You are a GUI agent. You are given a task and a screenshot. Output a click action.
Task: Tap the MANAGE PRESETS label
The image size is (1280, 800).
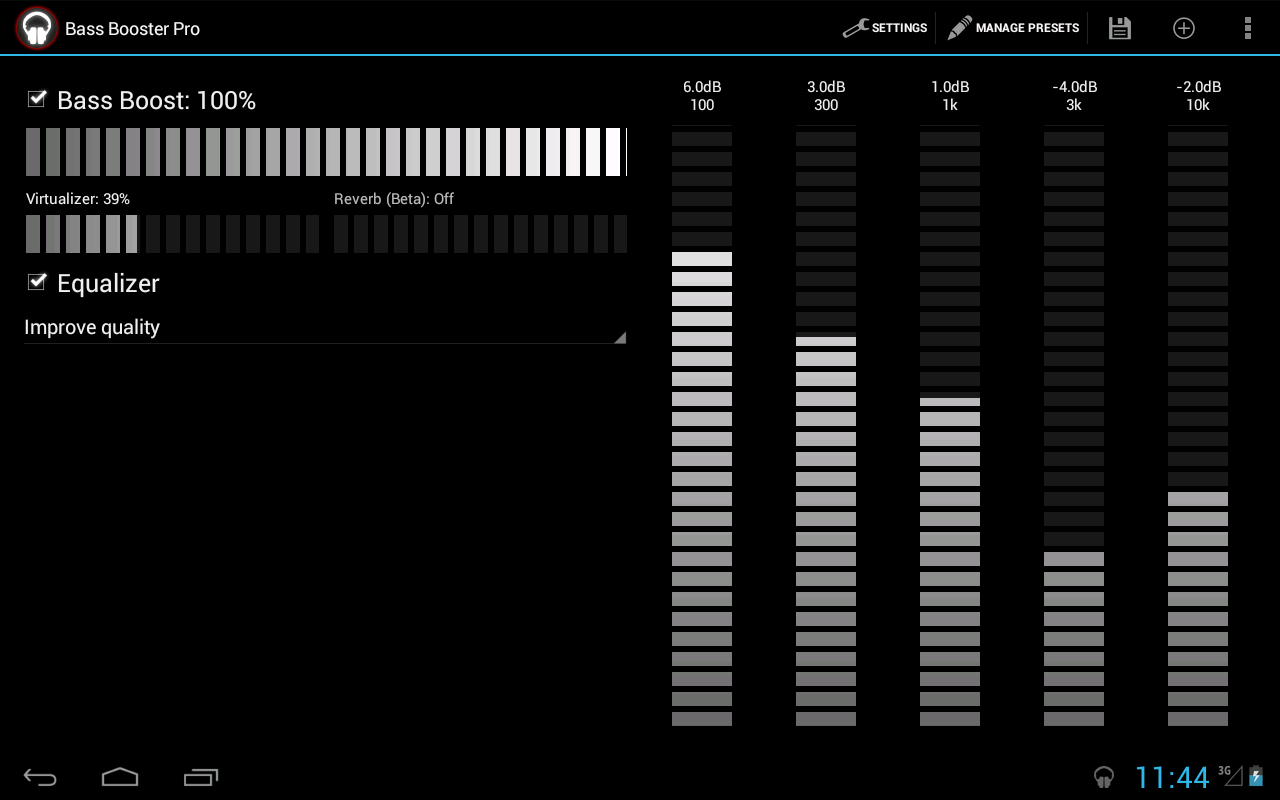click(1028, 28)
